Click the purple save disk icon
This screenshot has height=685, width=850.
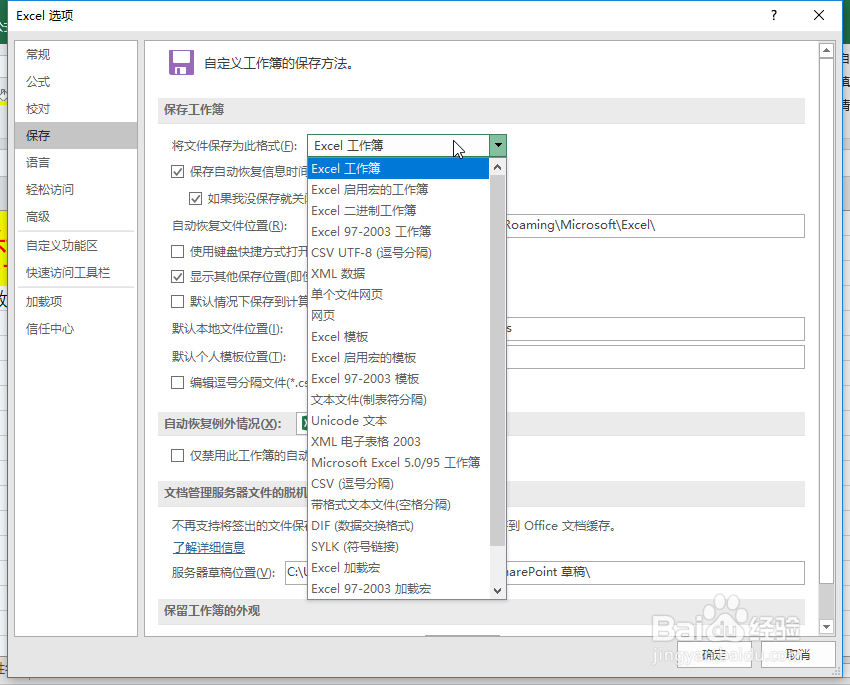(181, 63)
